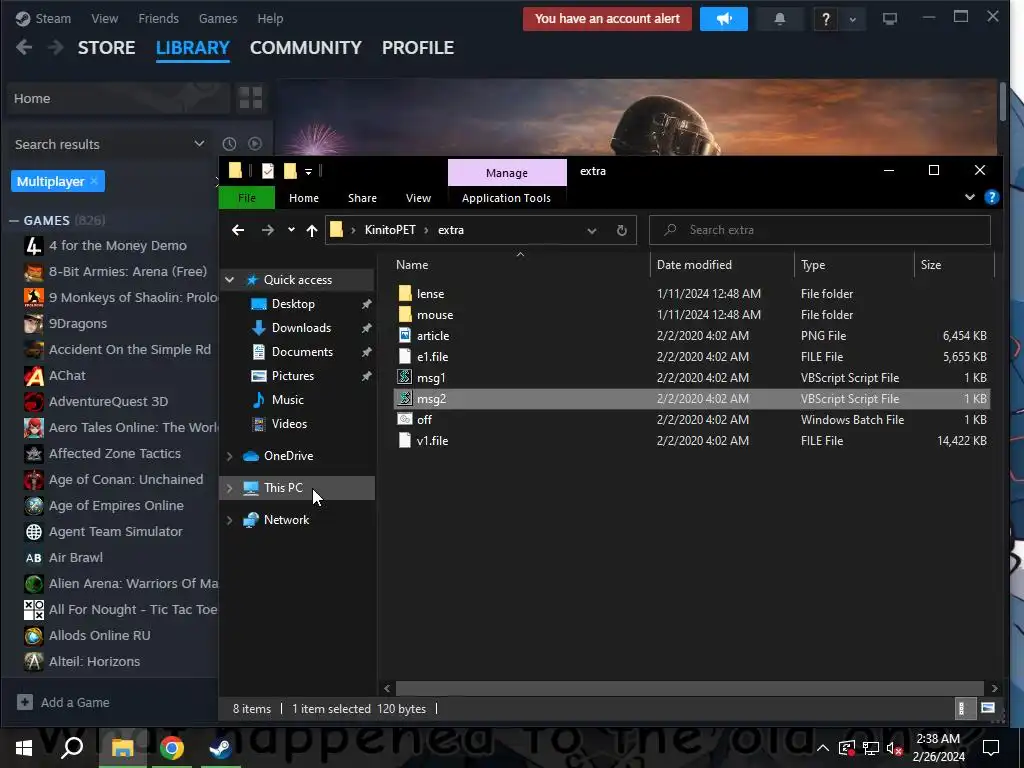Open the address bar history dropdown
This screenshot has width=1024, height=768.
point(592,230)
